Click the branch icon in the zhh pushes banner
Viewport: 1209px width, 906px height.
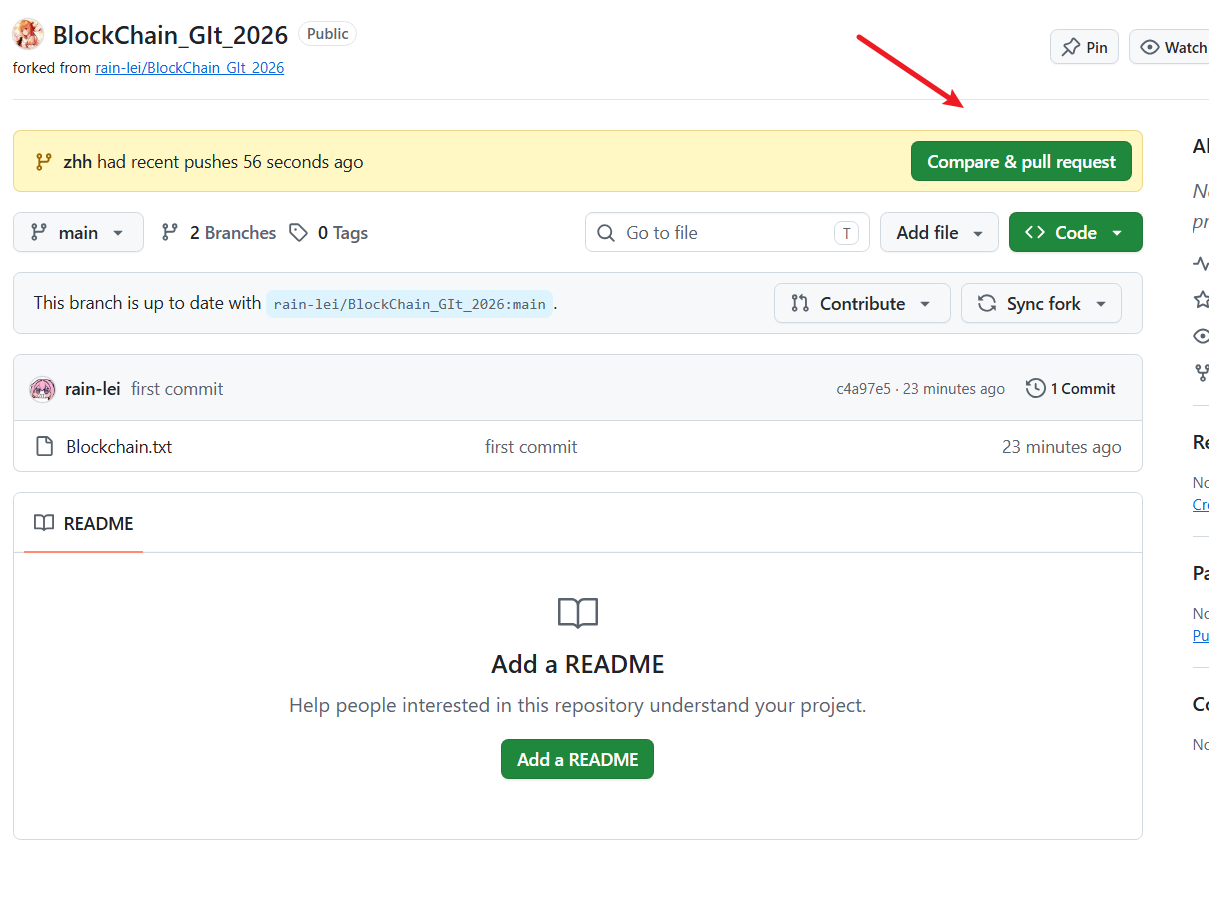click(x=43, y=162)
